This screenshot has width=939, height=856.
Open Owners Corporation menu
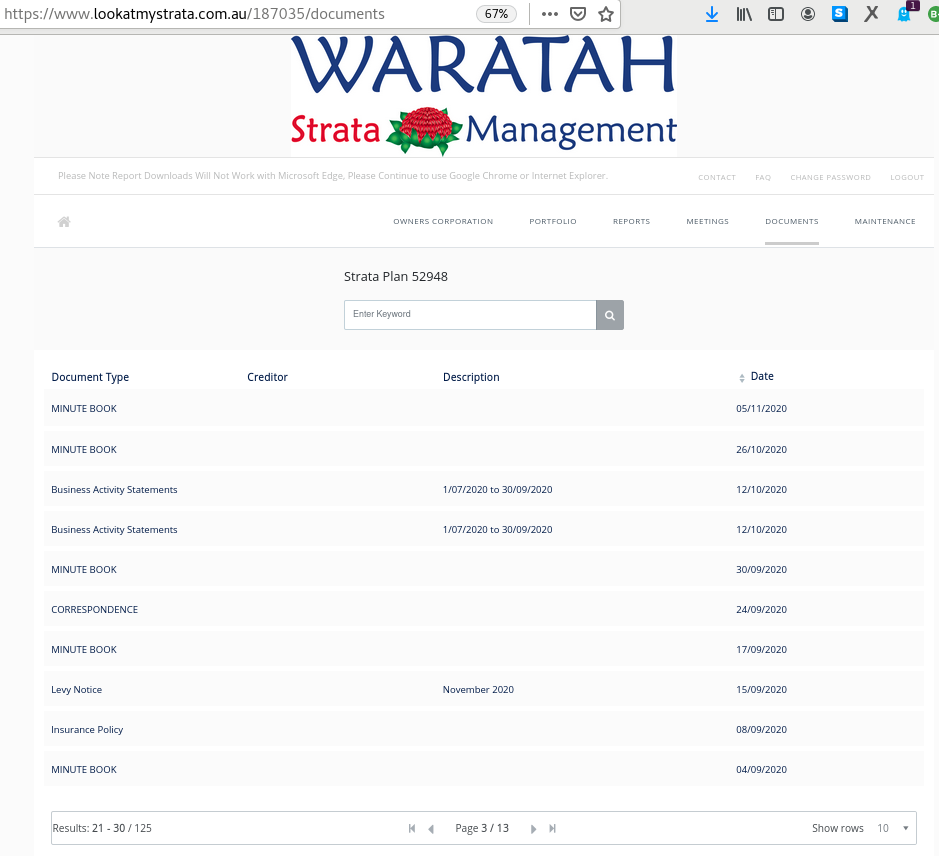(x=443, y=222)
